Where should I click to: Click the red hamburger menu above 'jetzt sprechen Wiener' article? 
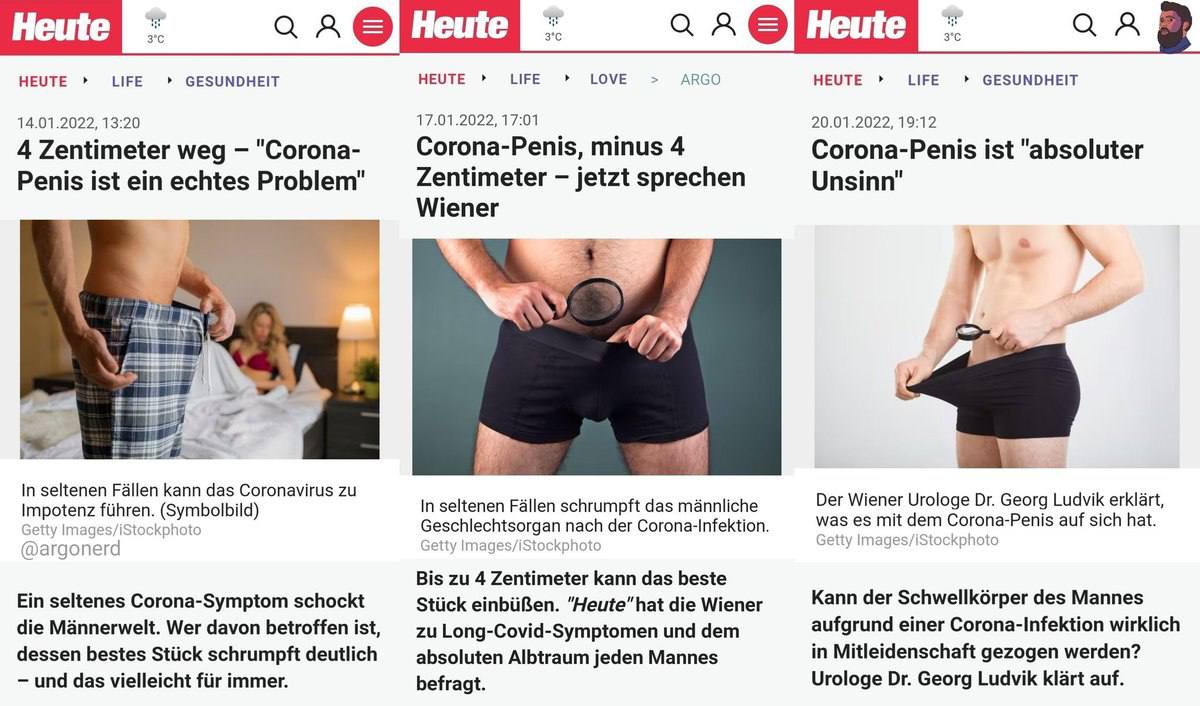pyautogui.click(x=768, y=25)
